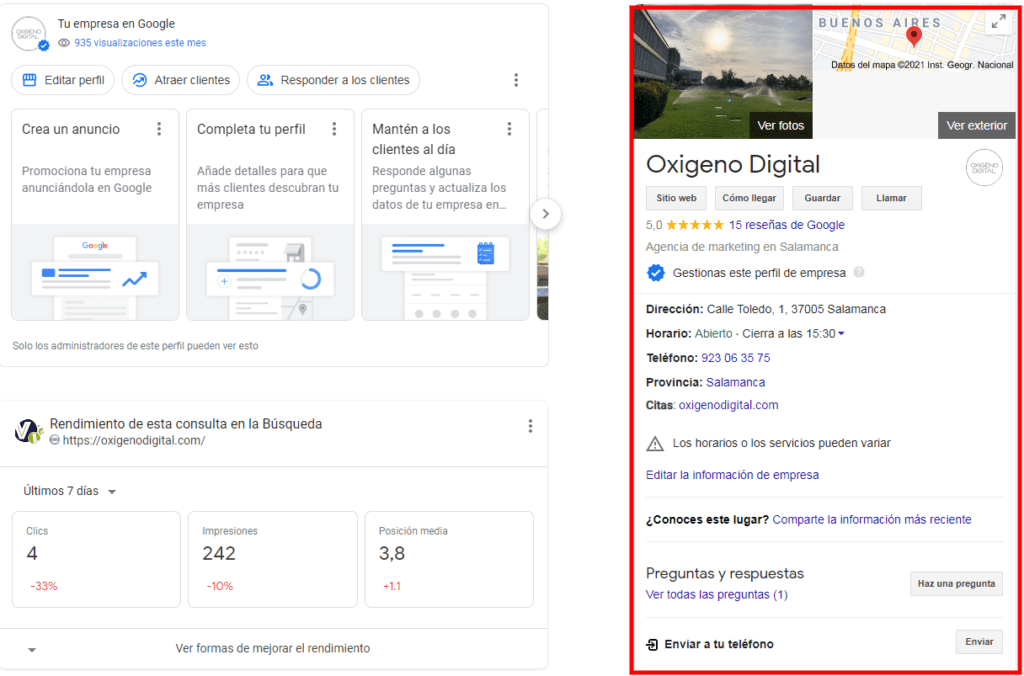Click the Llamar button
This screenshot has width=1024, height=676.
(x=891, y=198)
